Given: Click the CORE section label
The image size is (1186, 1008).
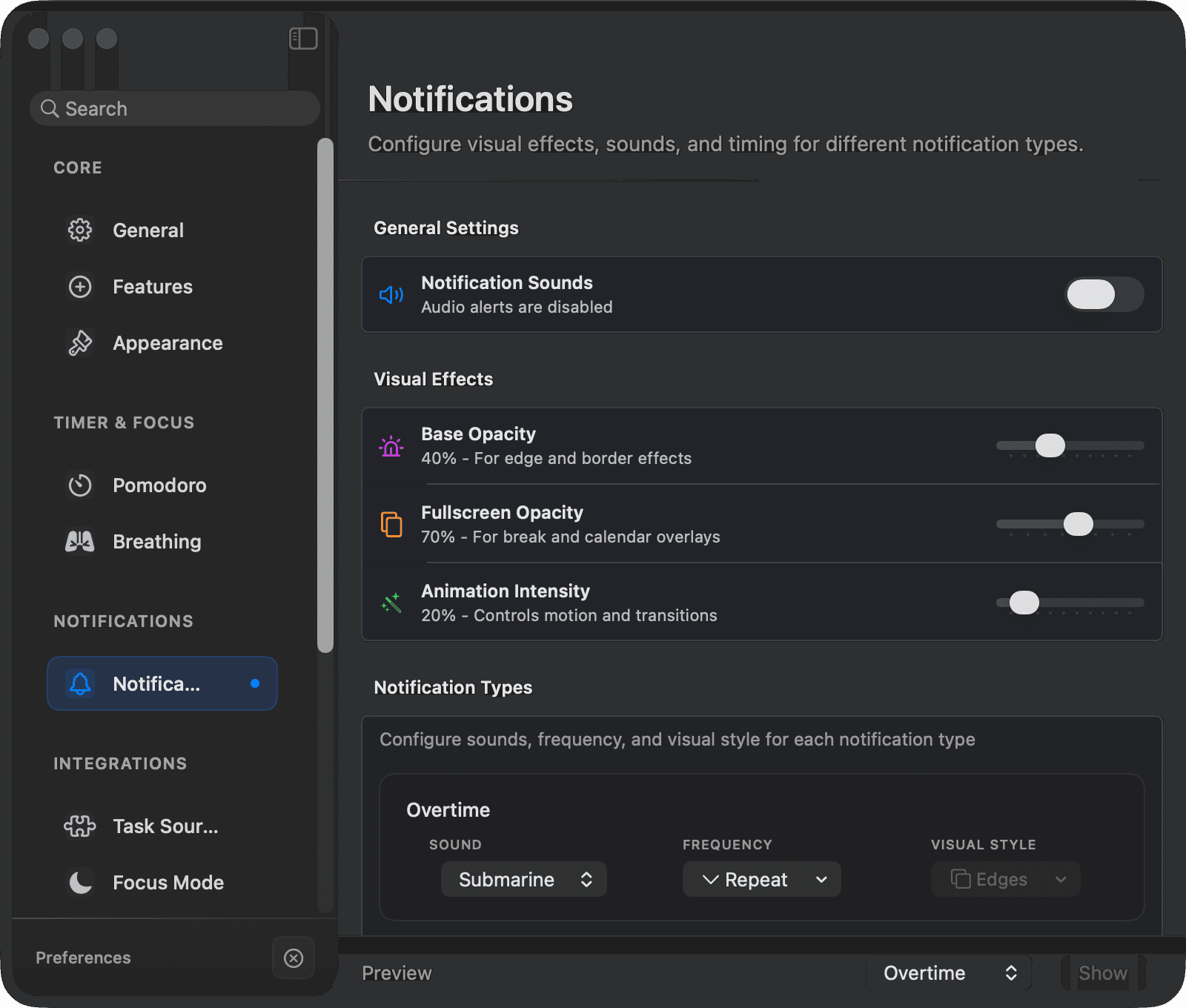Looking at the screenshot, I should (x=78, y=168).
